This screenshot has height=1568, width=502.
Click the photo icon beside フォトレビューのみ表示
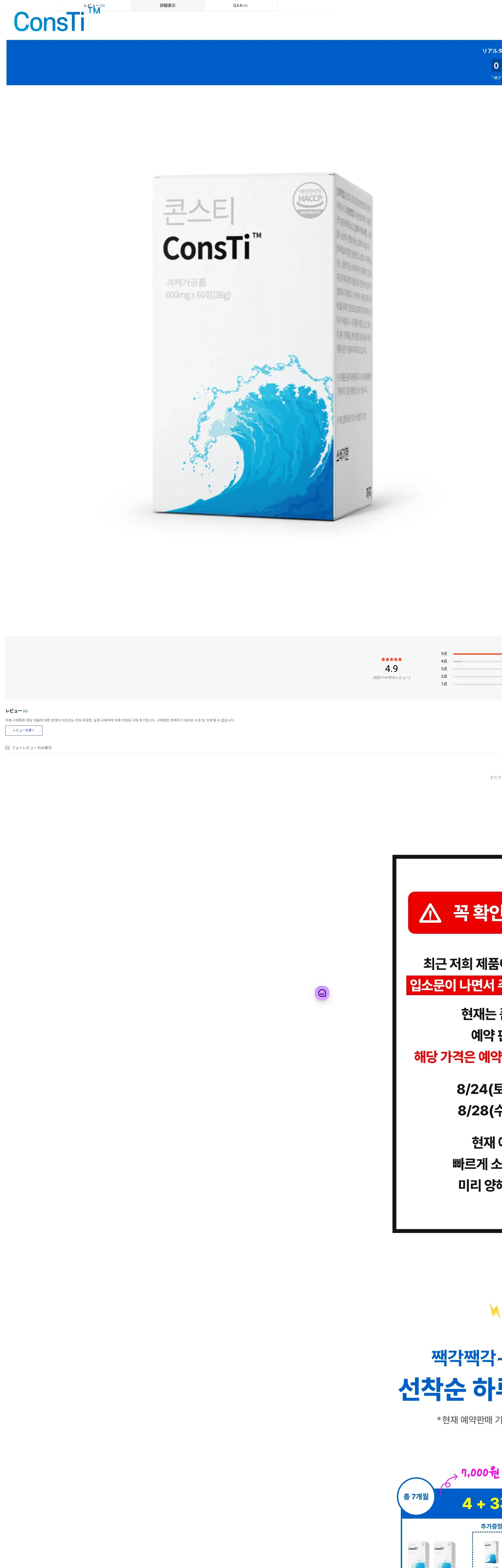point(7,747)
